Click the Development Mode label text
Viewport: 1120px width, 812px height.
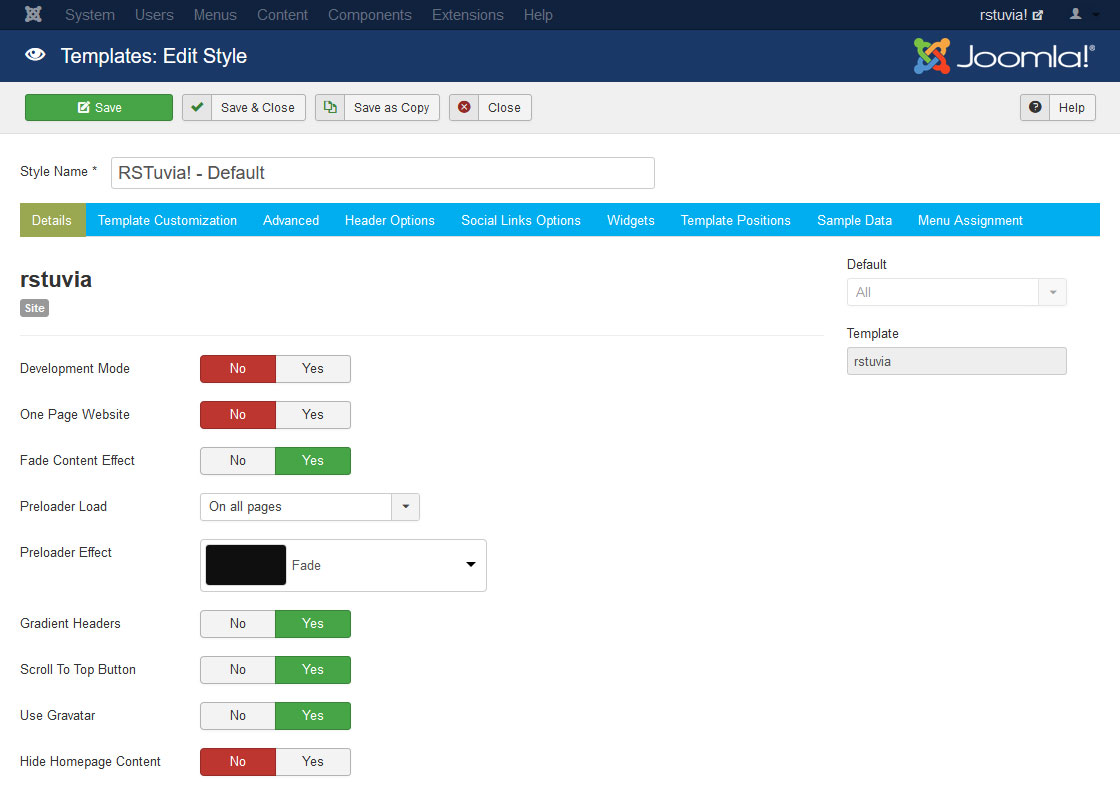pos(75,369)
